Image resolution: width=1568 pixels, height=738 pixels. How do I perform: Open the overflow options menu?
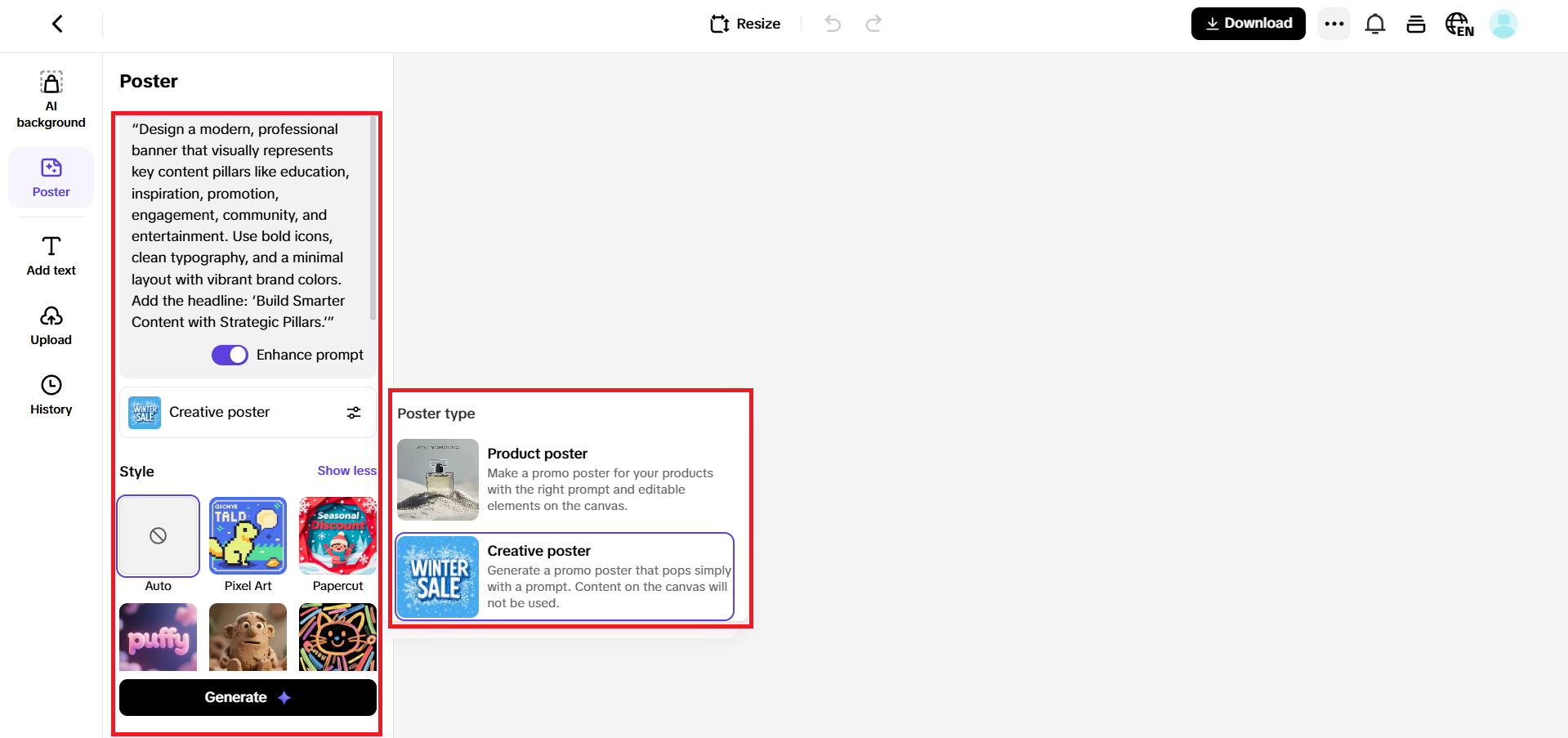1333,24
